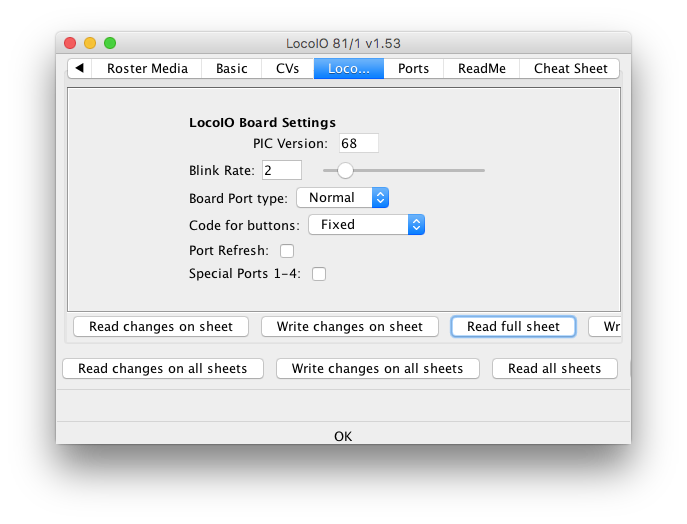
Task: Go to the Ports tab
Action: point(413,69)
